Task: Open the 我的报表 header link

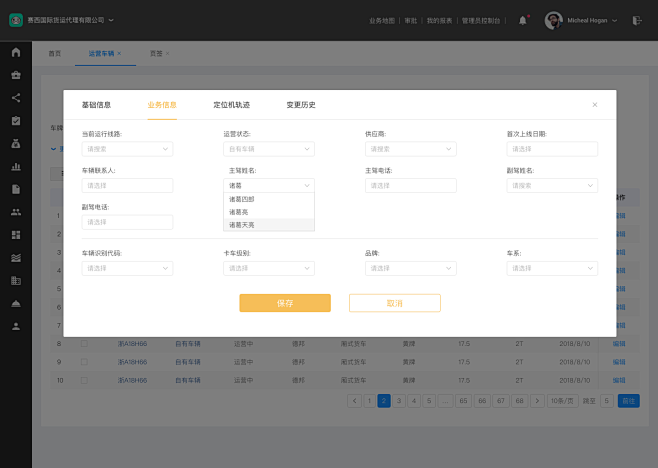Action: (439, 21)
